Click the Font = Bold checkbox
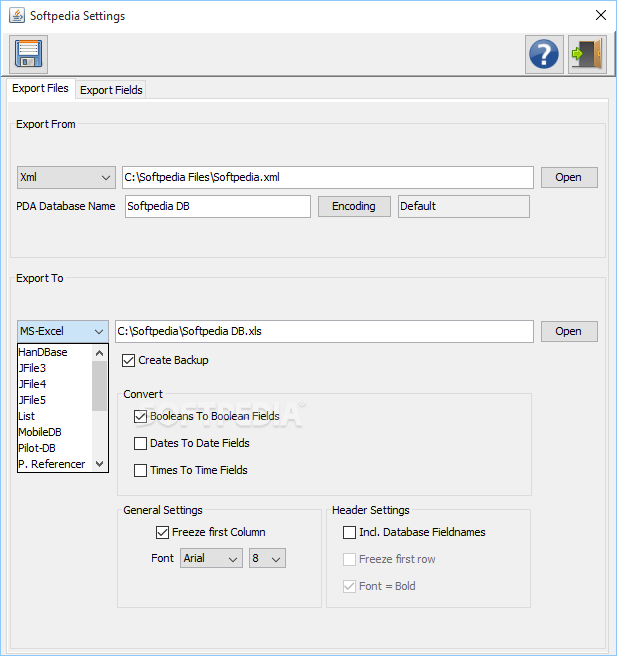 click(349, 586)
